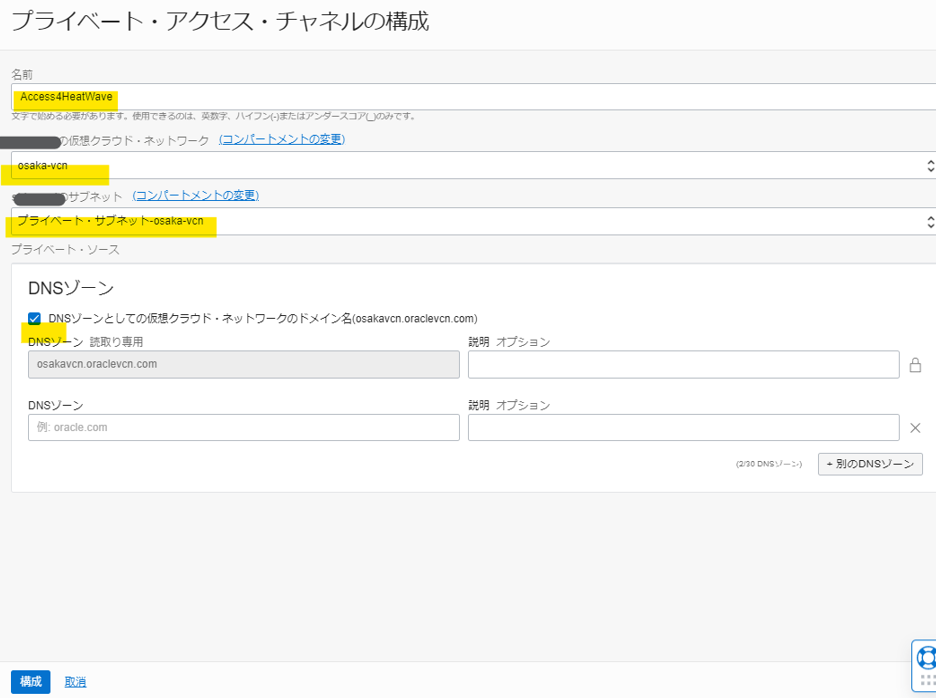Remove the second DNS zone with the X icon
936x698 pixels.
915,427
